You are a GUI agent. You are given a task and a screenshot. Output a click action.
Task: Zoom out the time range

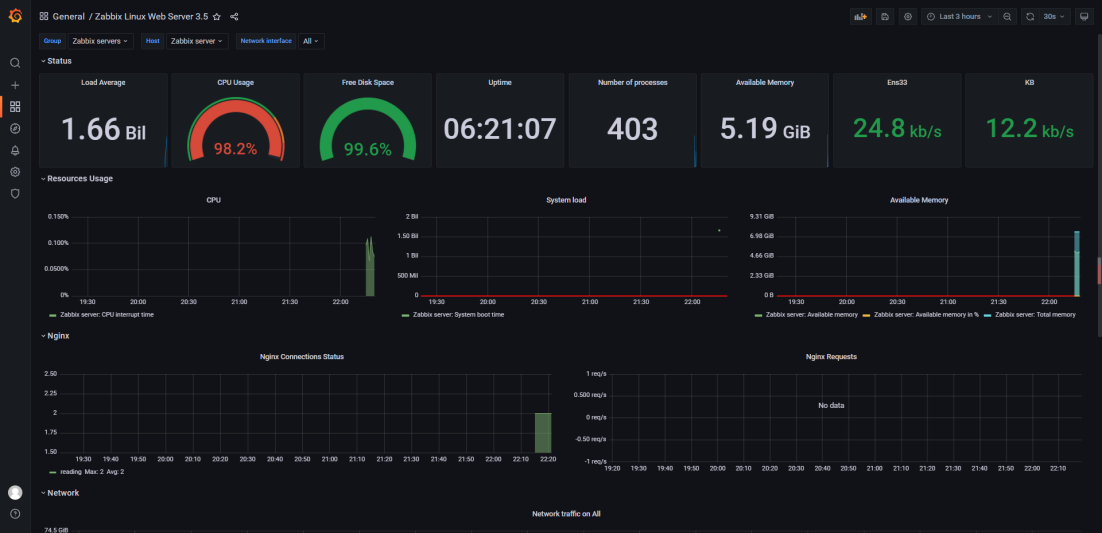click(1007, 16)
